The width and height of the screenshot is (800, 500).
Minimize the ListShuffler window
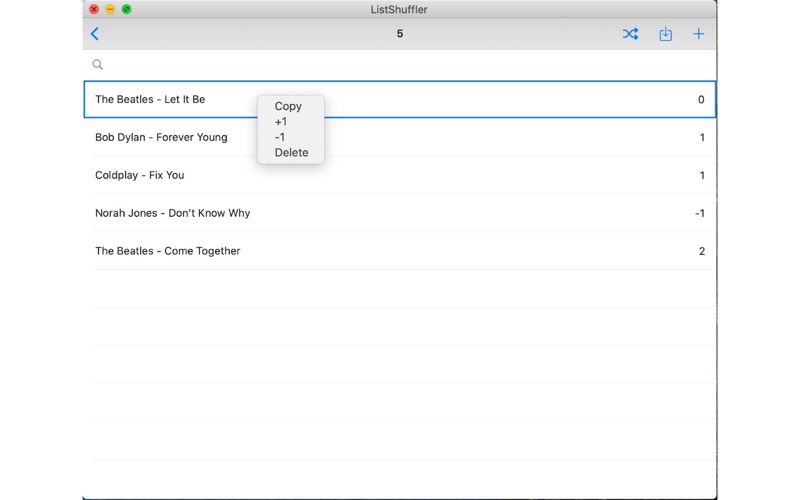click(x=110, y=9)
